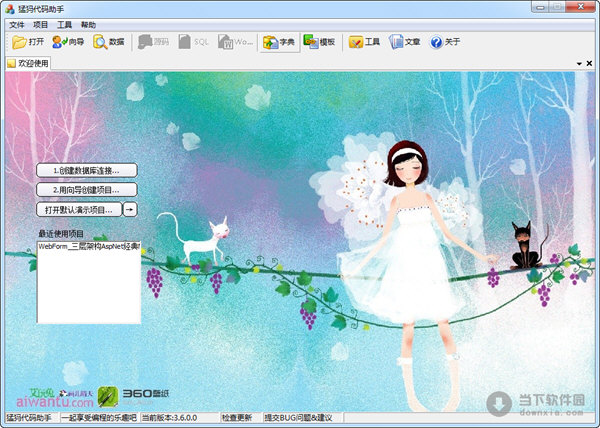Click the greyed Word export icon

235,42
